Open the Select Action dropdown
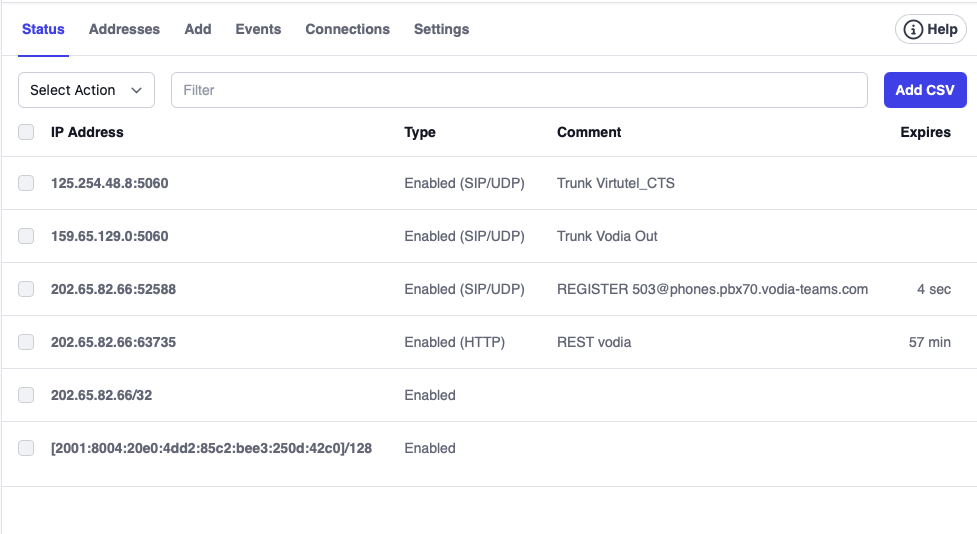 point(86,90)
